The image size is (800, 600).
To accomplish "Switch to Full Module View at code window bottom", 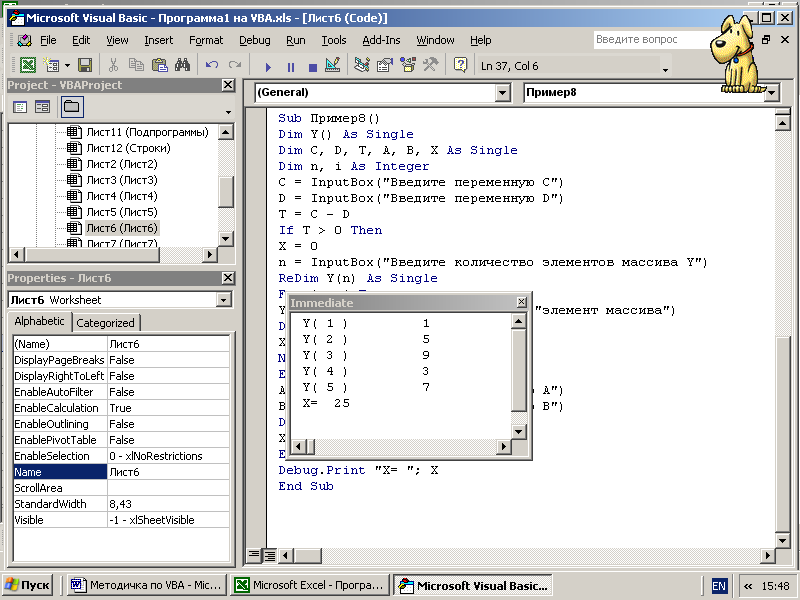I will pos(269,555).
